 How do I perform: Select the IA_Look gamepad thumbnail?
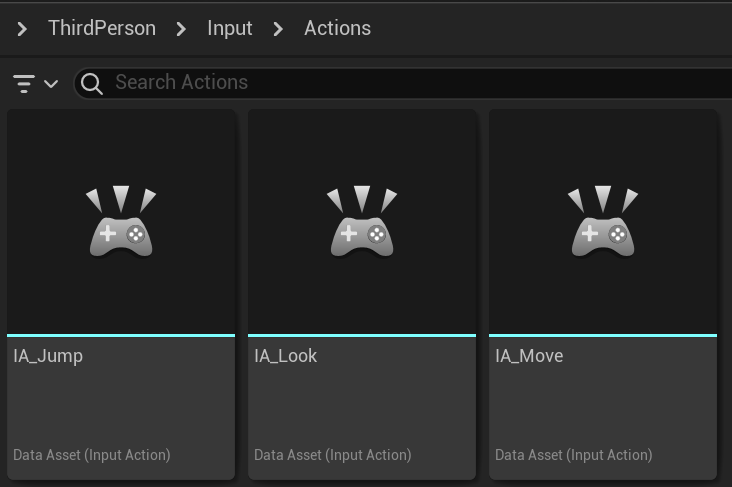(362, 222)
